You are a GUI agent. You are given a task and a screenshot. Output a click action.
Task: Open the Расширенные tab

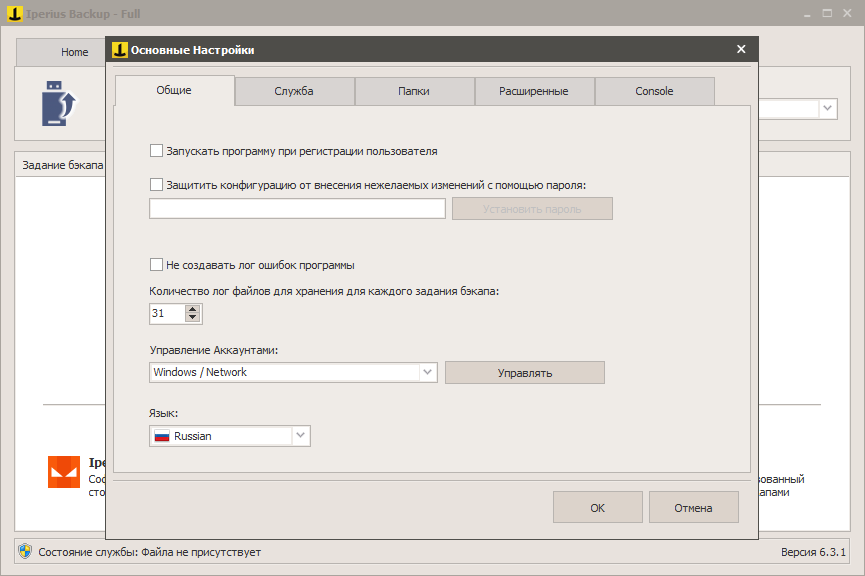pyautogui.click(x=534, y=91)
